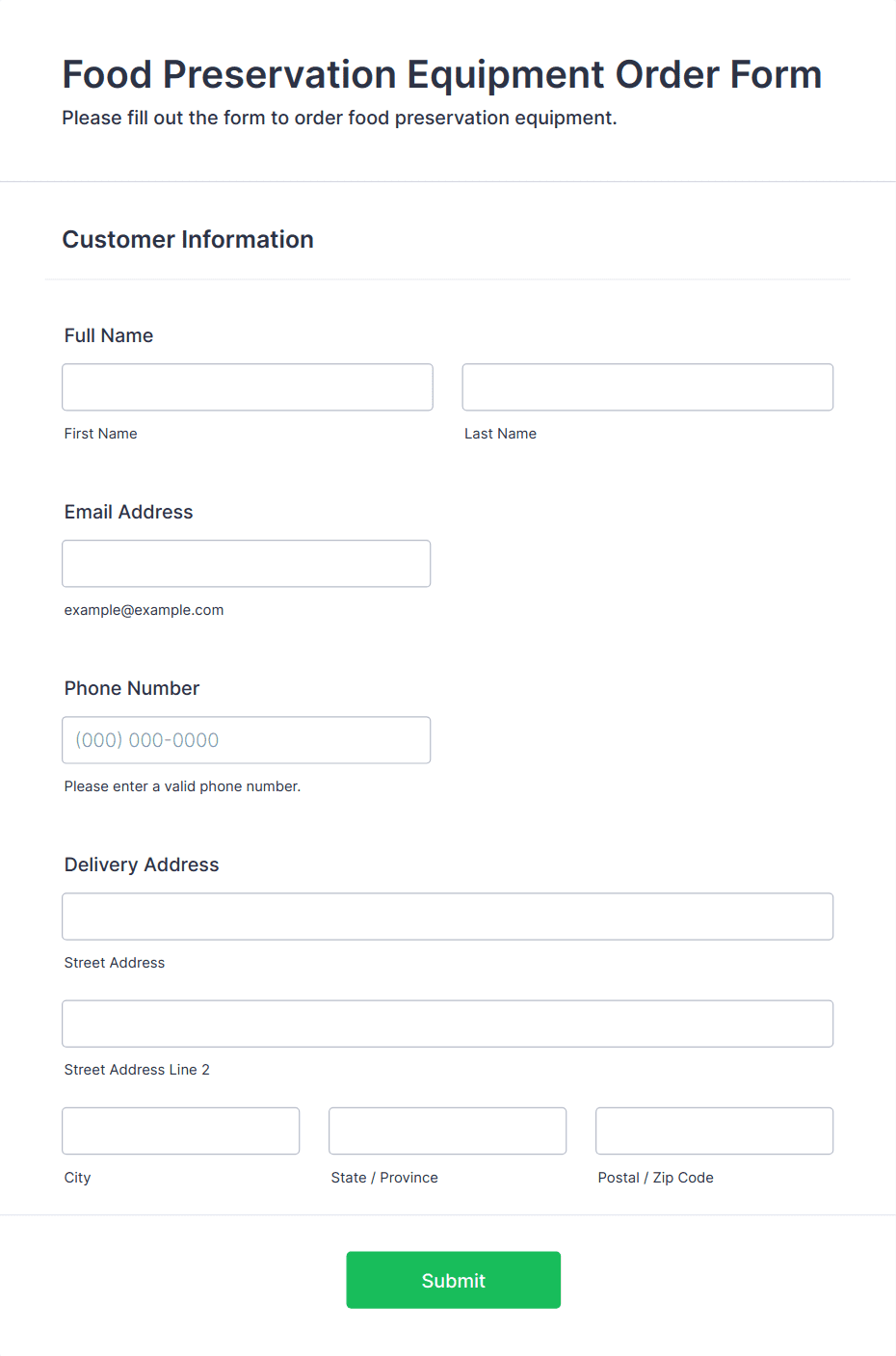This screenshot has height=1356, width=896.
Task: Click the example@example.com hint text
Action: click(x=145, y=610)
